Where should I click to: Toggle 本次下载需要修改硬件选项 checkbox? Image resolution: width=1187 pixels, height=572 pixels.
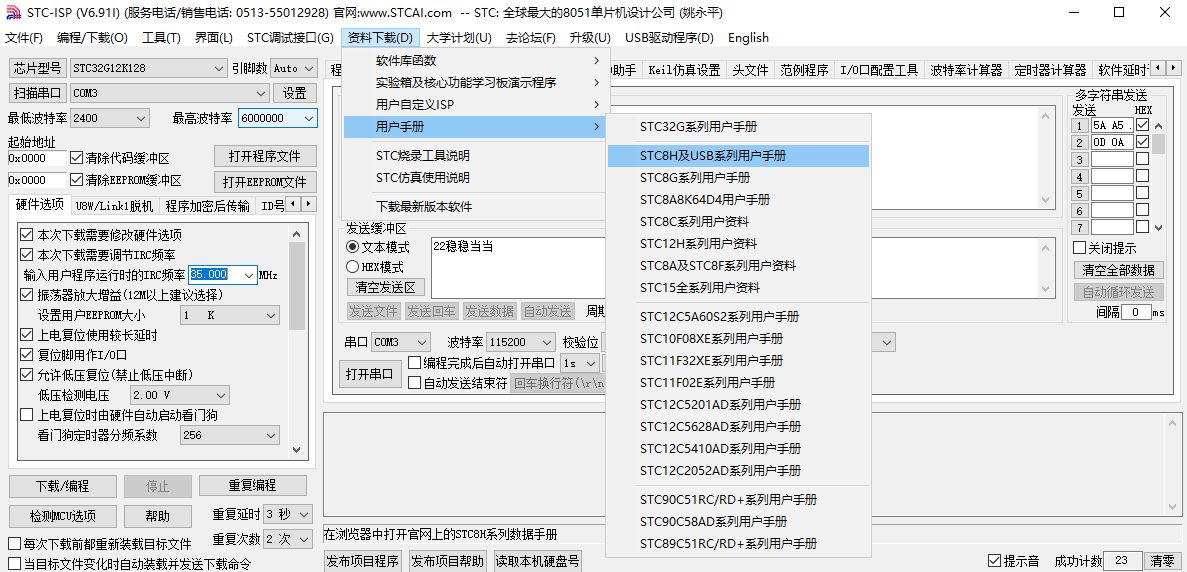(x=26, y=235)
